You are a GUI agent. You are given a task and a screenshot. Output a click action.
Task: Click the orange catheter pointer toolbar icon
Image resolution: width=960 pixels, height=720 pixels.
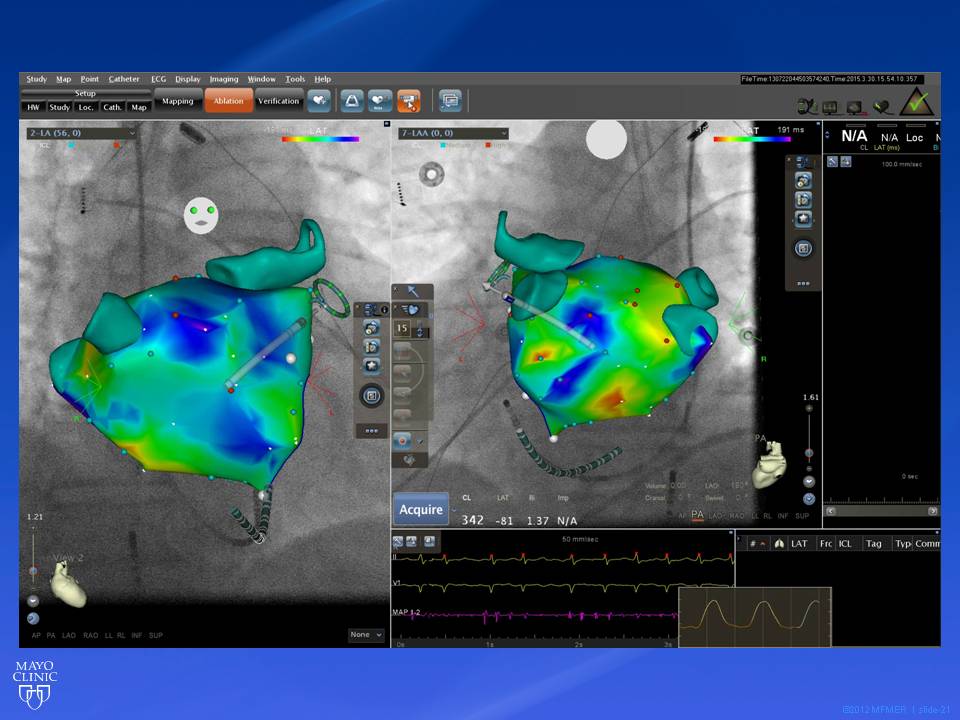[x=407, y=101]
